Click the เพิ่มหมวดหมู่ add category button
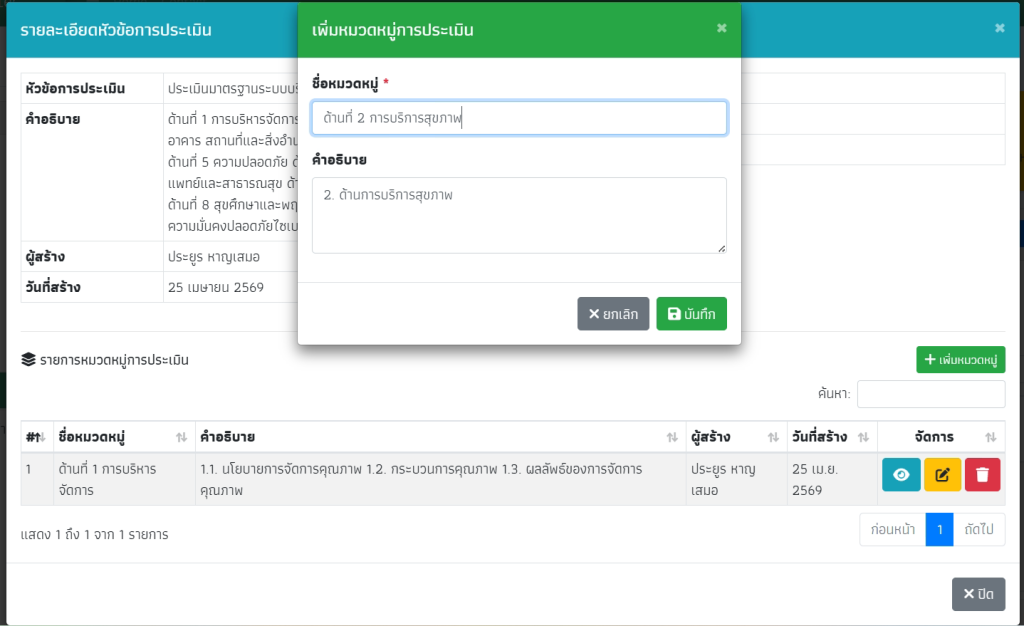Screen dimensions: 1024x626 click(960, 360)
